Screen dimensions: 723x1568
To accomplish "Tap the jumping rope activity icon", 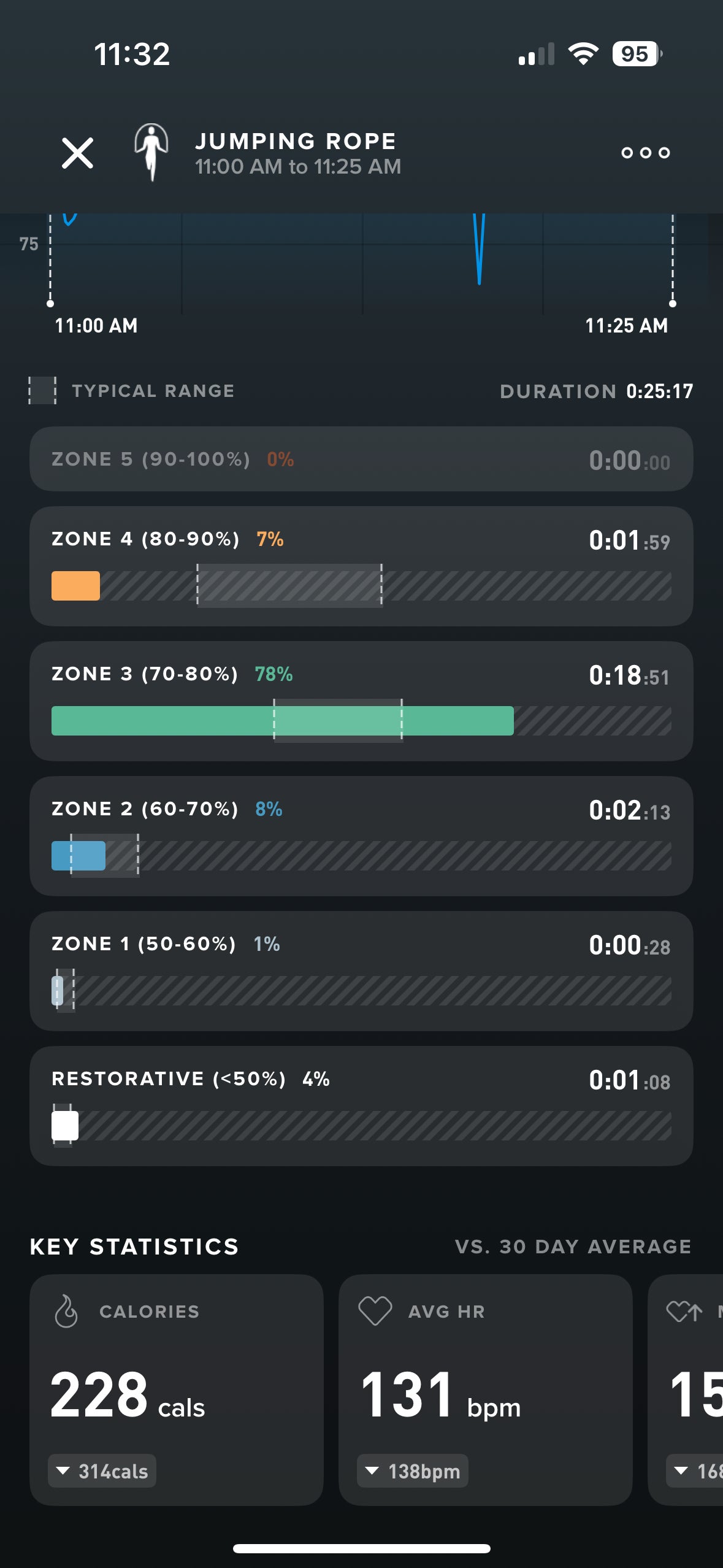I will coord(151,152).
